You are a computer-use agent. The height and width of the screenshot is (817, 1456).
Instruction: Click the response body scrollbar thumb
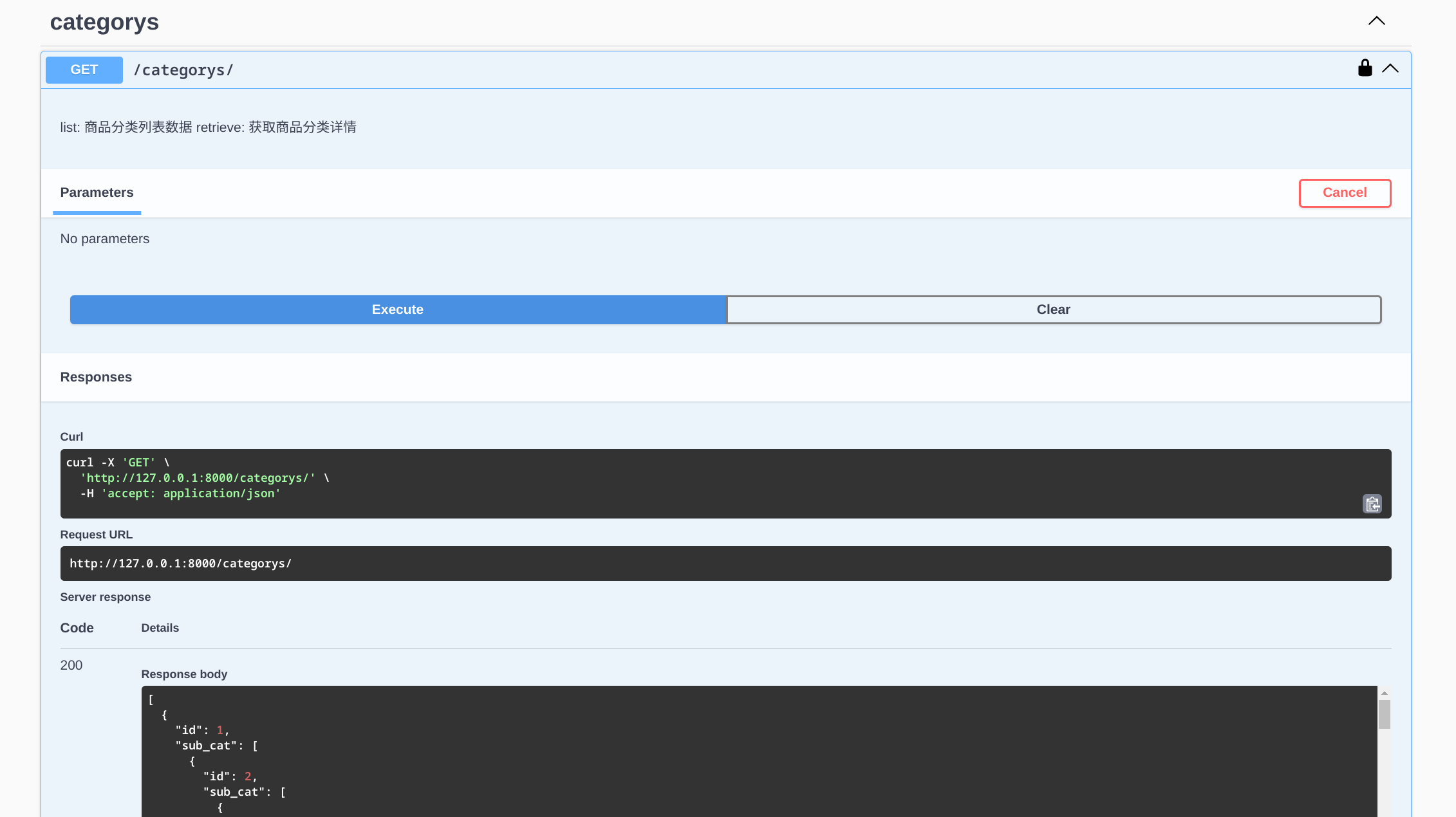(x=1384, y=714)
